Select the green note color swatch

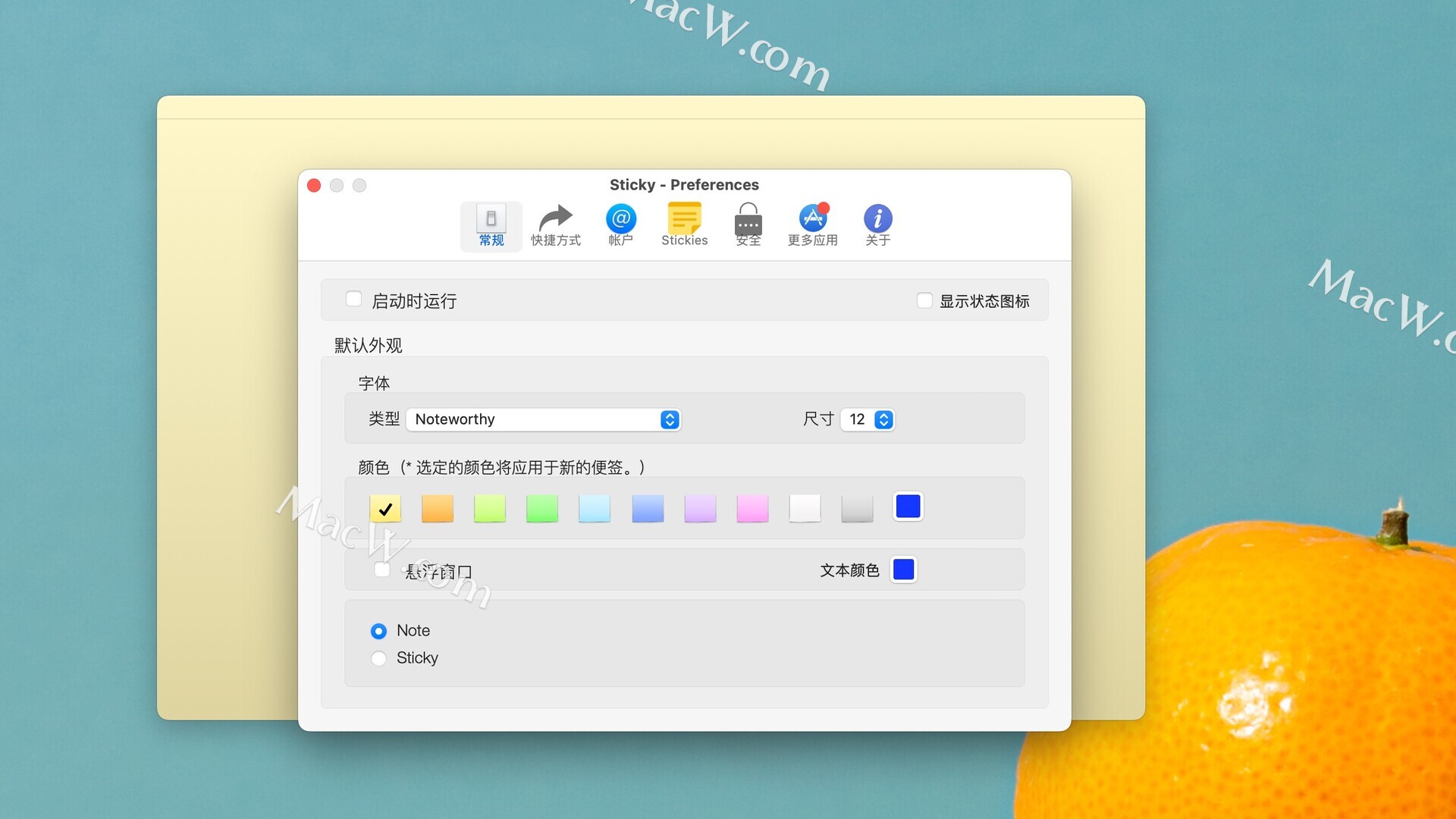(542, 508)
